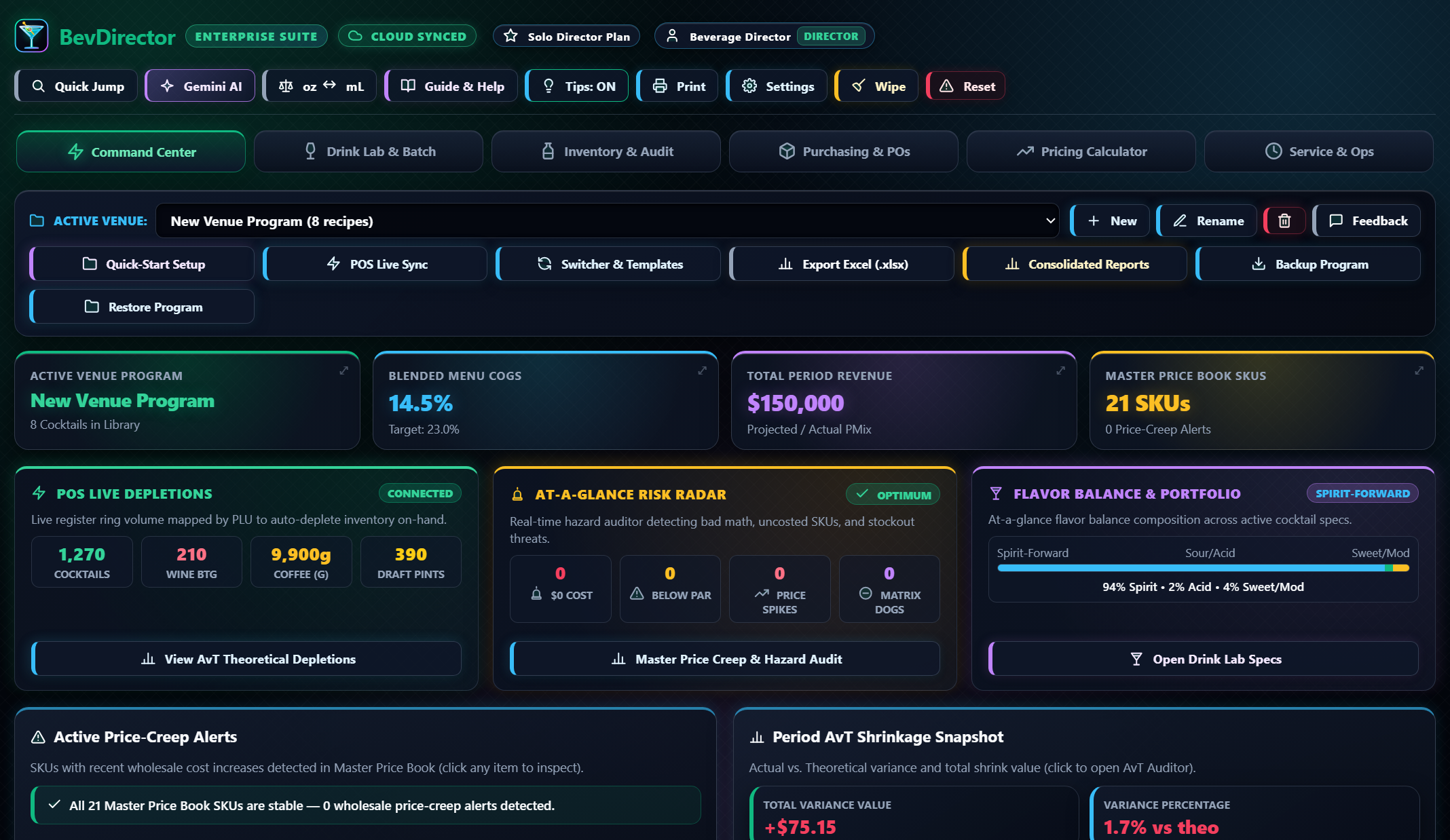Click the Active Venue folder icon
Viewport: 1450px width, 840px height.
coord(37,221)
